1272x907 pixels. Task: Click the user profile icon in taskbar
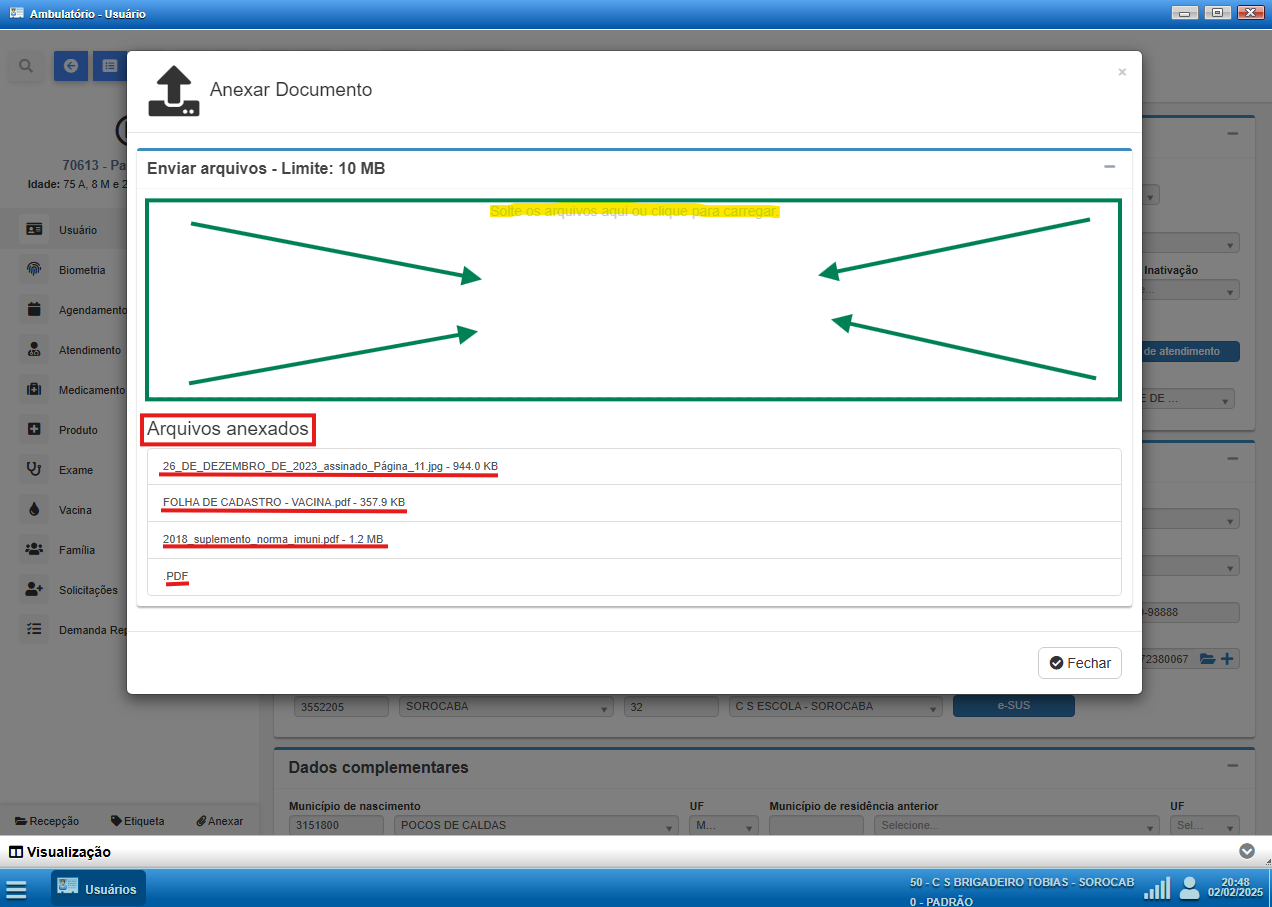(x=1189, y=888)
